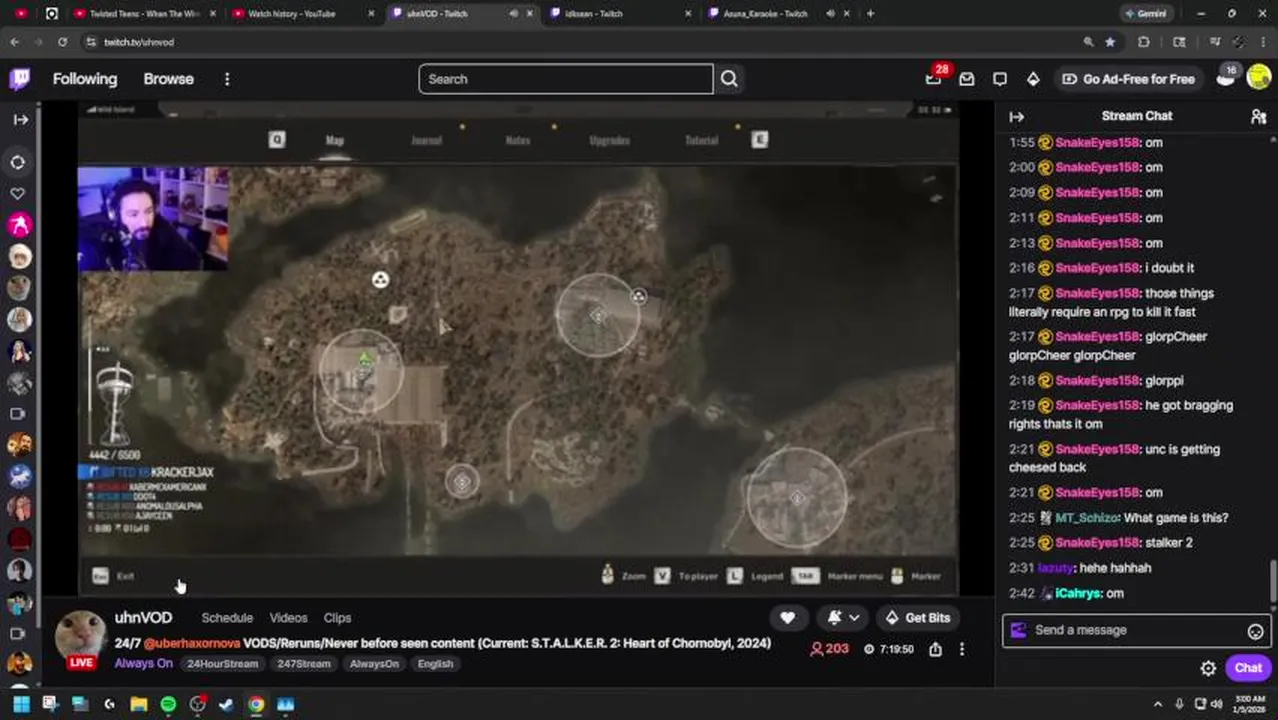This screenshot has height=720, width=1278.
Task: Open stream more options vertical dots
Action: coord(962,649)
